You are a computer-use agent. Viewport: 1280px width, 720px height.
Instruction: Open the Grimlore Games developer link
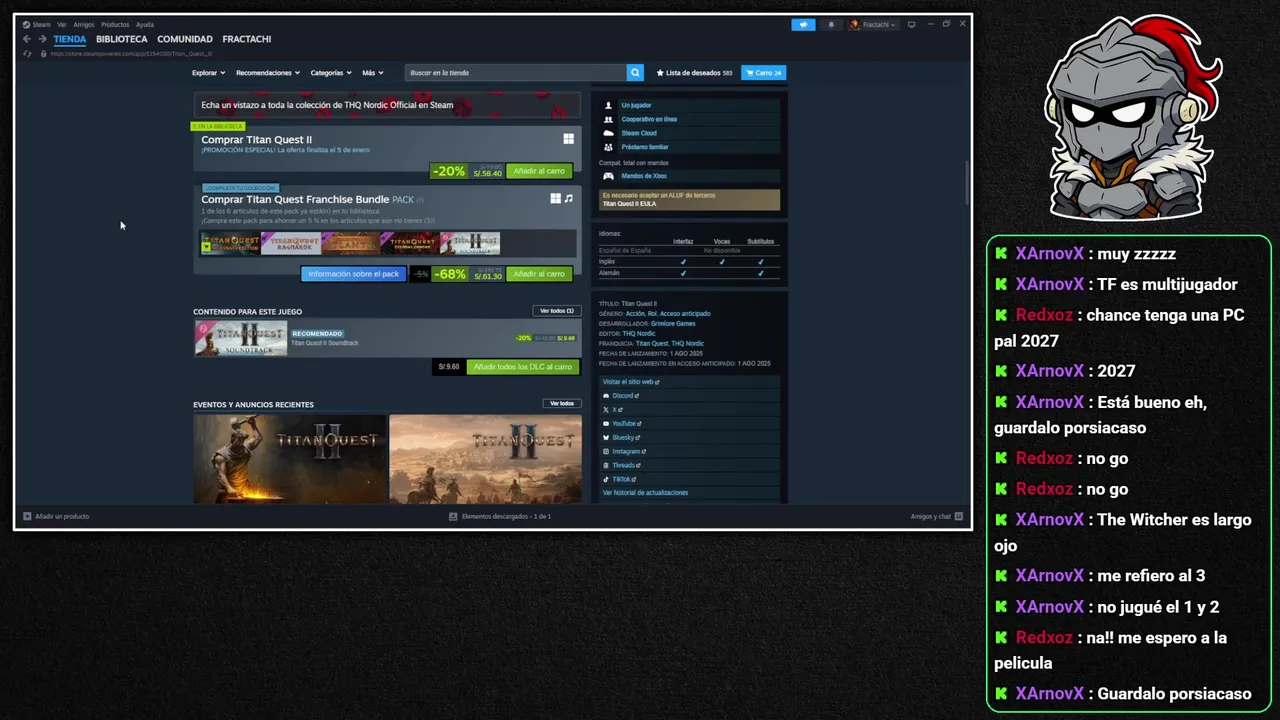(673, 323)
